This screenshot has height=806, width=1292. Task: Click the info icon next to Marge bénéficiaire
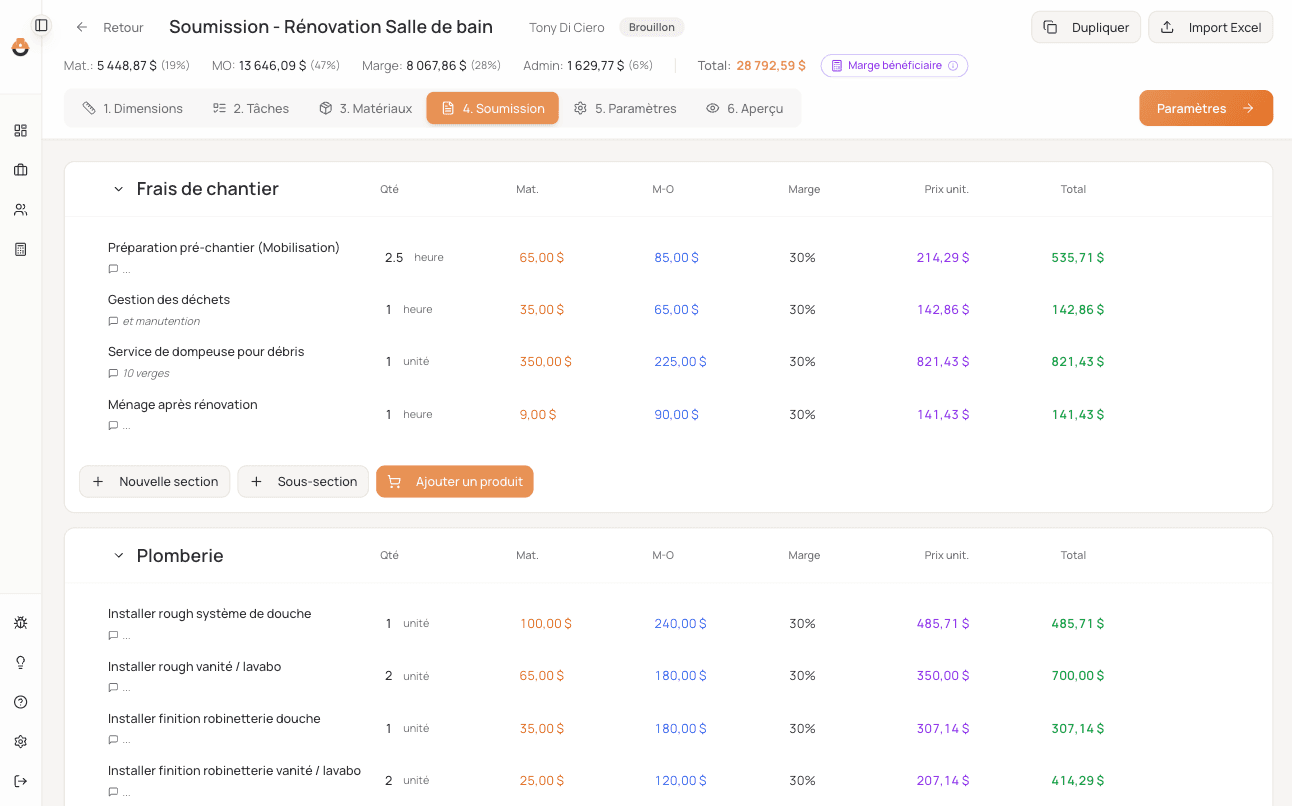(x=953, y=66)
